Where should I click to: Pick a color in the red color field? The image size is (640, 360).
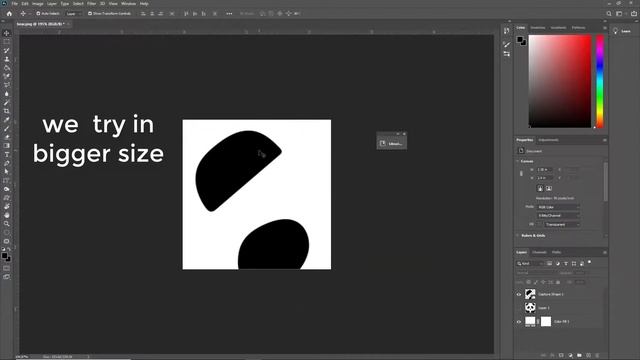(560, 82)
